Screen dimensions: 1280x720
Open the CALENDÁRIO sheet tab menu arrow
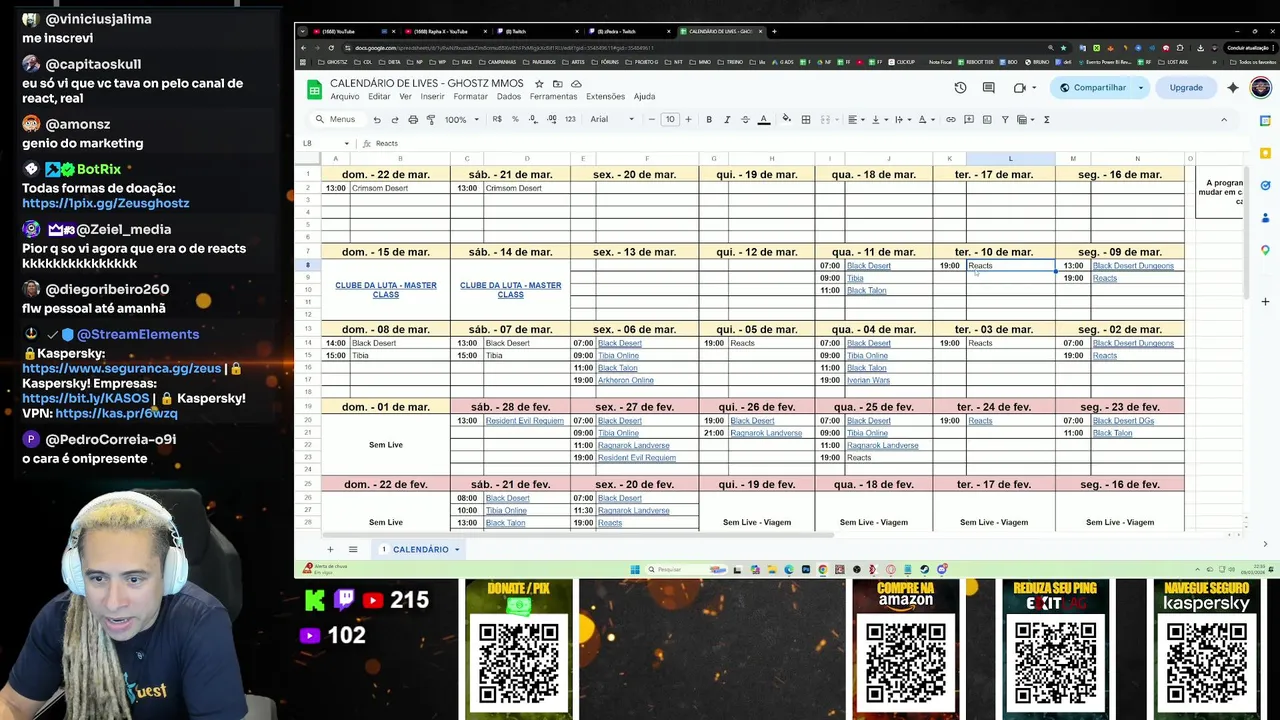point(457,549)
